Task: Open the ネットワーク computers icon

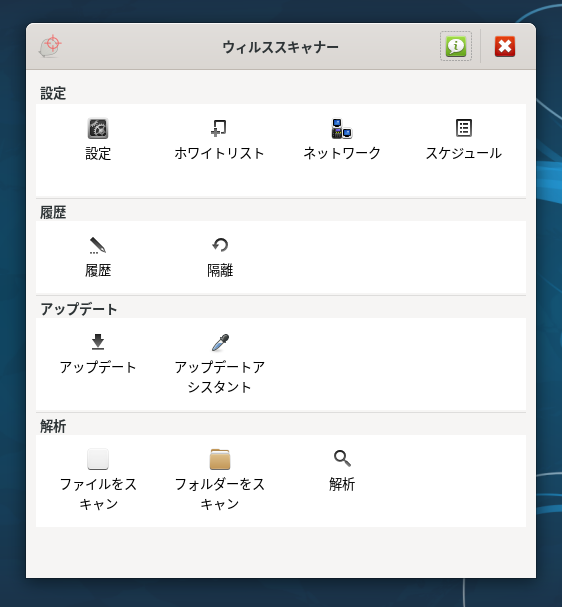Action: [341, 129]
